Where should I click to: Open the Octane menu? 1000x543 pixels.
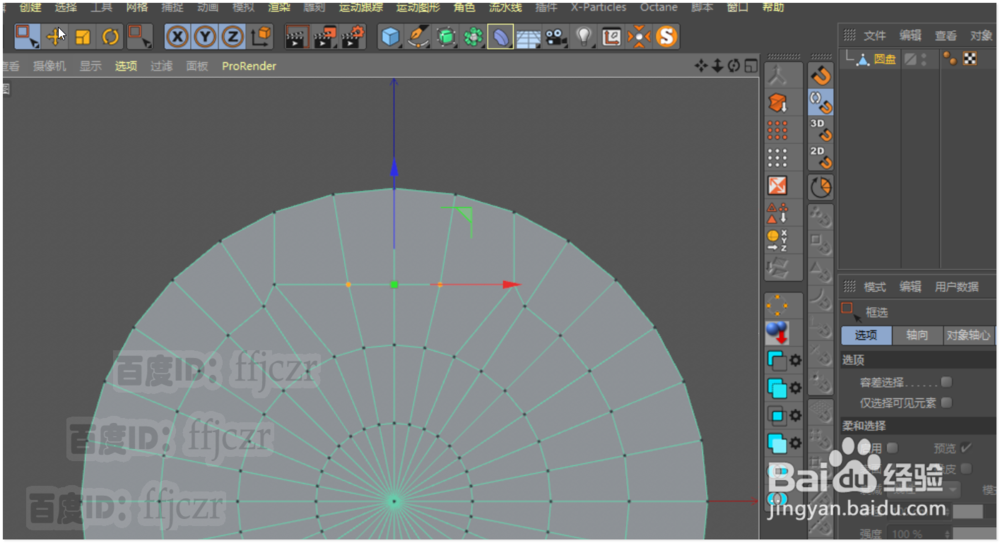pos(659,7)
